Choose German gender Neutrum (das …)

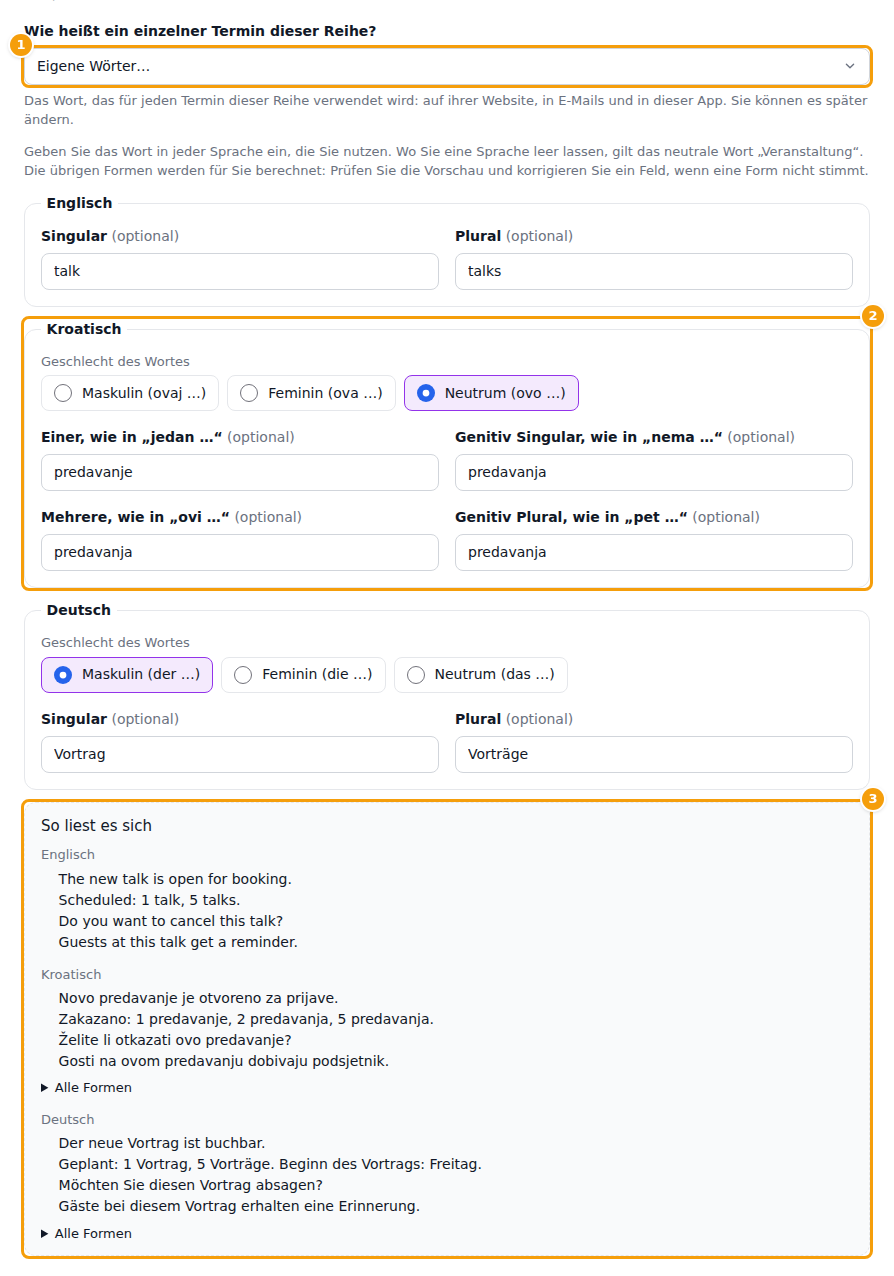(481, 675)
